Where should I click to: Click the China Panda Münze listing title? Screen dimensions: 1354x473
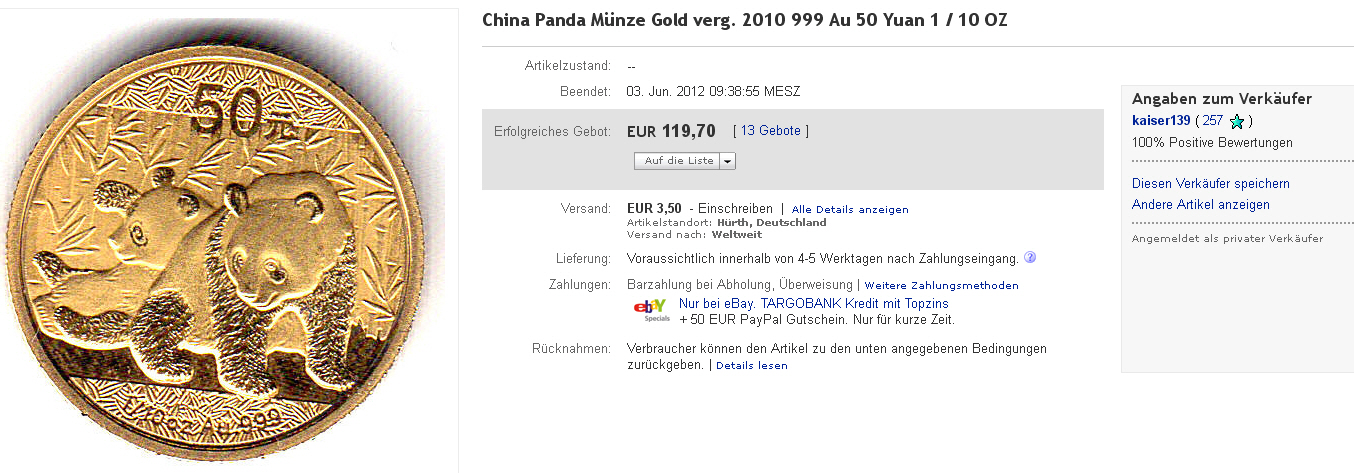click(x=745, y=21)
